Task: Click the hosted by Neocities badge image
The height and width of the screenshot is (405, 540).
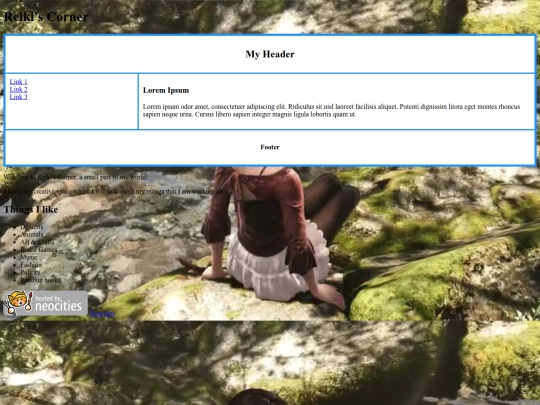Action: pyautogui.click(x=45, y=303)
